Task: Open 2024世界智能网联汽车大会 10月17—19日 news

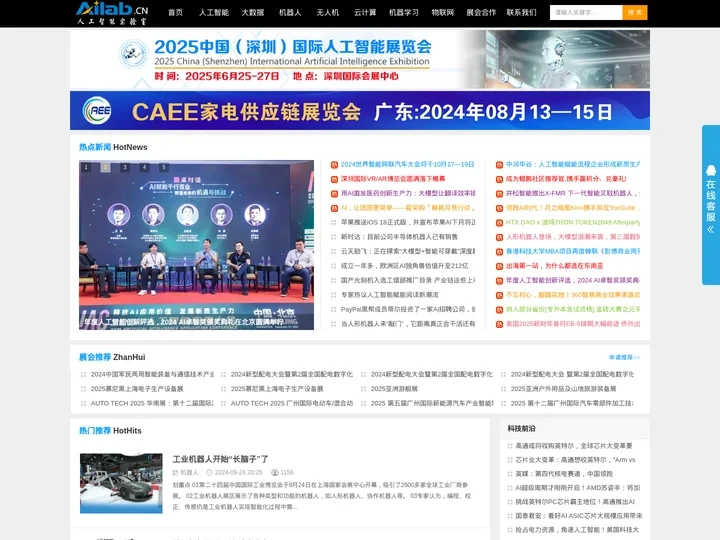Action: (x=407, y=164)
